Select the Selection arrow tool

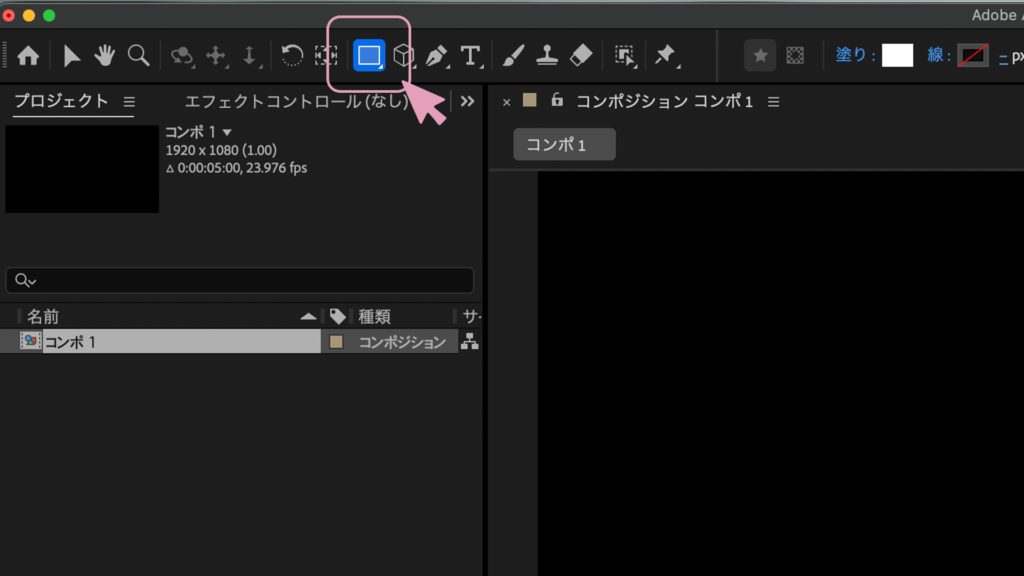coord(71,56)
